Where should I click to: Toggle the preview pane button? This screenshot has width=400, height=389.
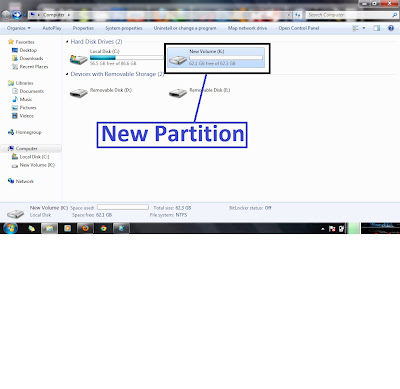[377, 28]
